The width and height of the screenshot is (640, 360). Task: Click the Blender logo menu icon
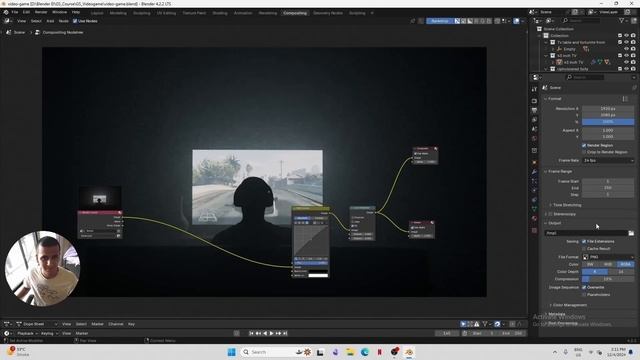point(6,12)
